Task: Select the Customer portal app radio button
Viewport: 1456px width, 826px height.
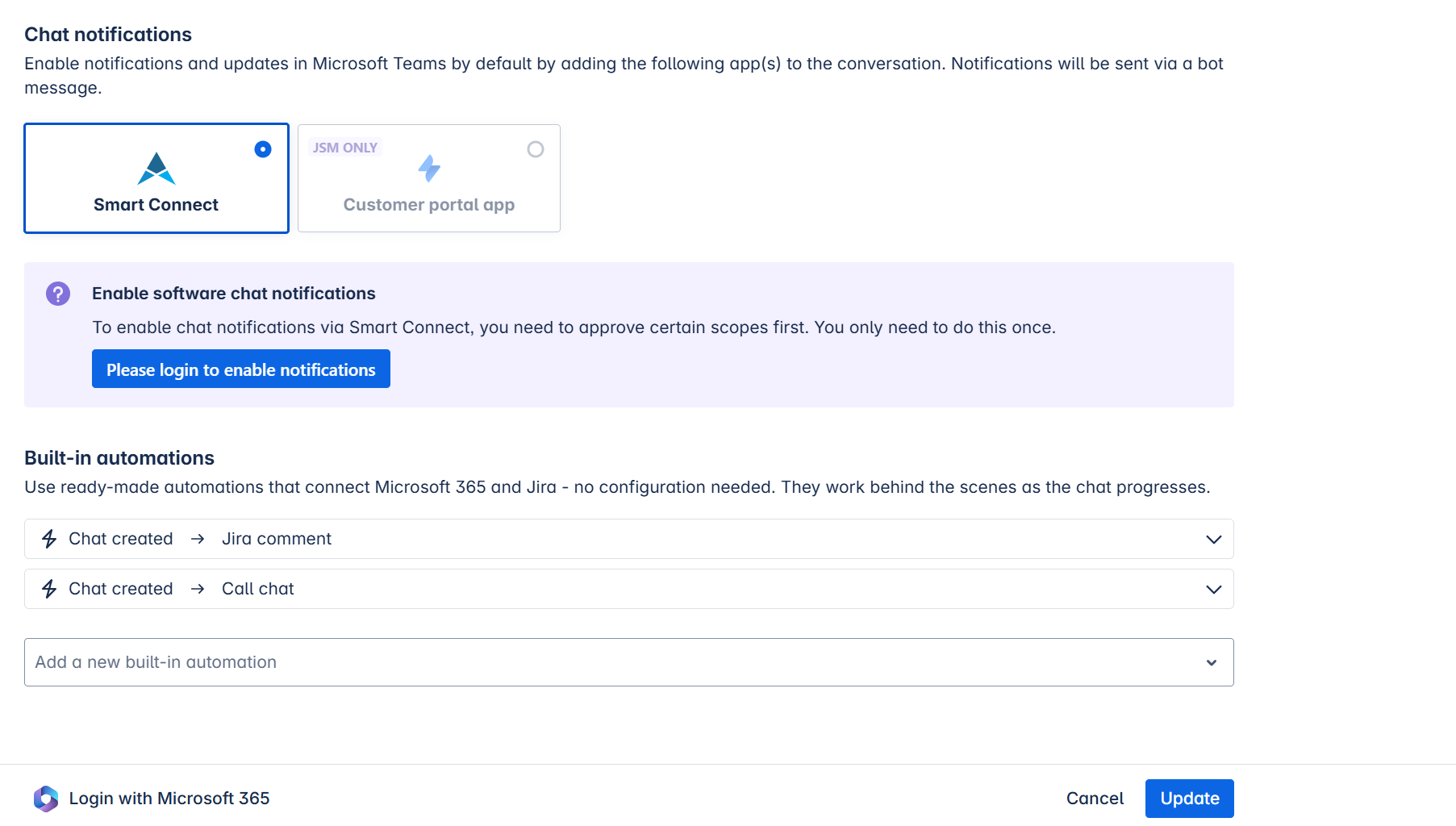Action: (536, 149)
